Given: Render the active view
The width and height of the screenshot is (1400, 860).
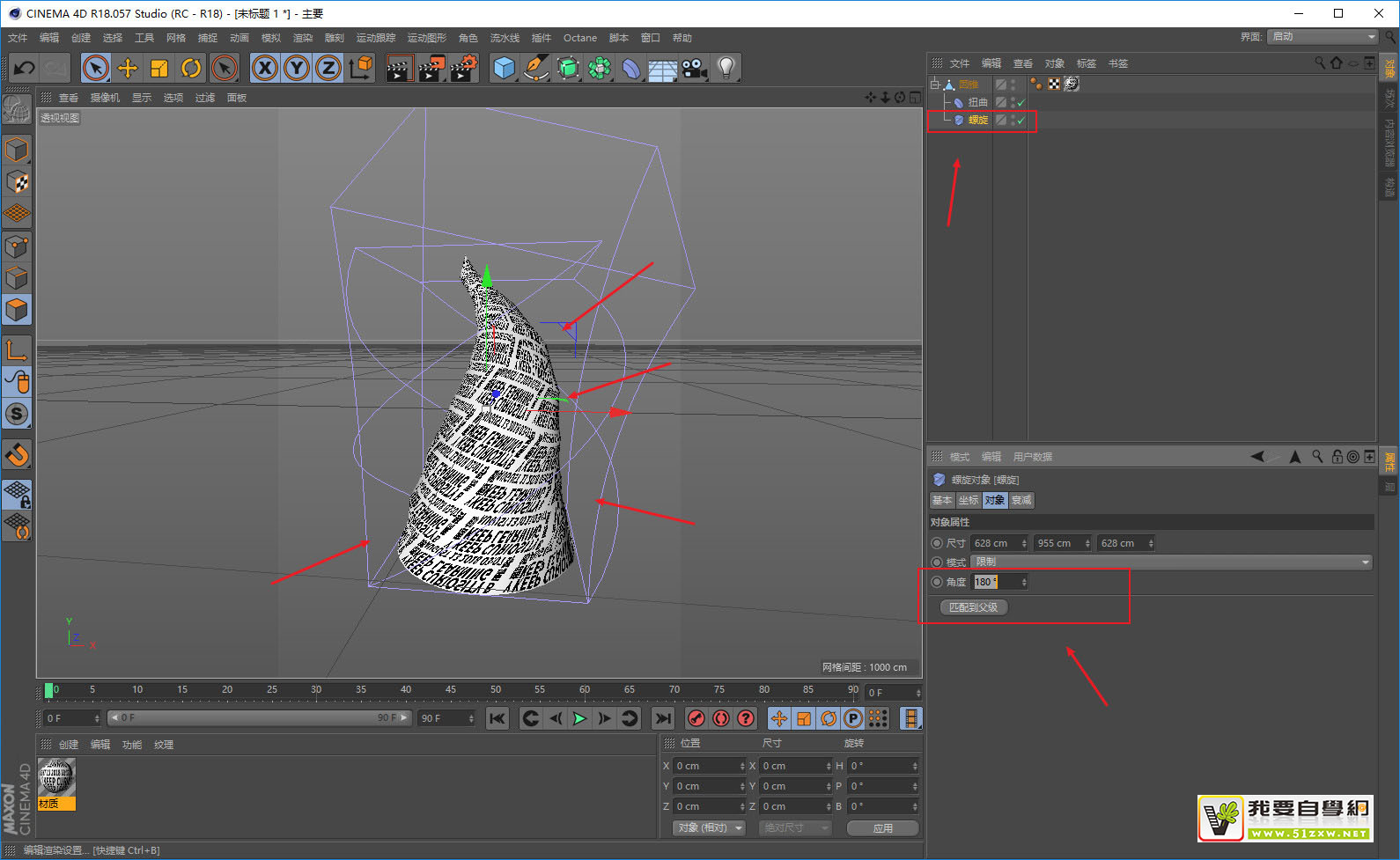Looking at the screenshot, I should [399, 68].
